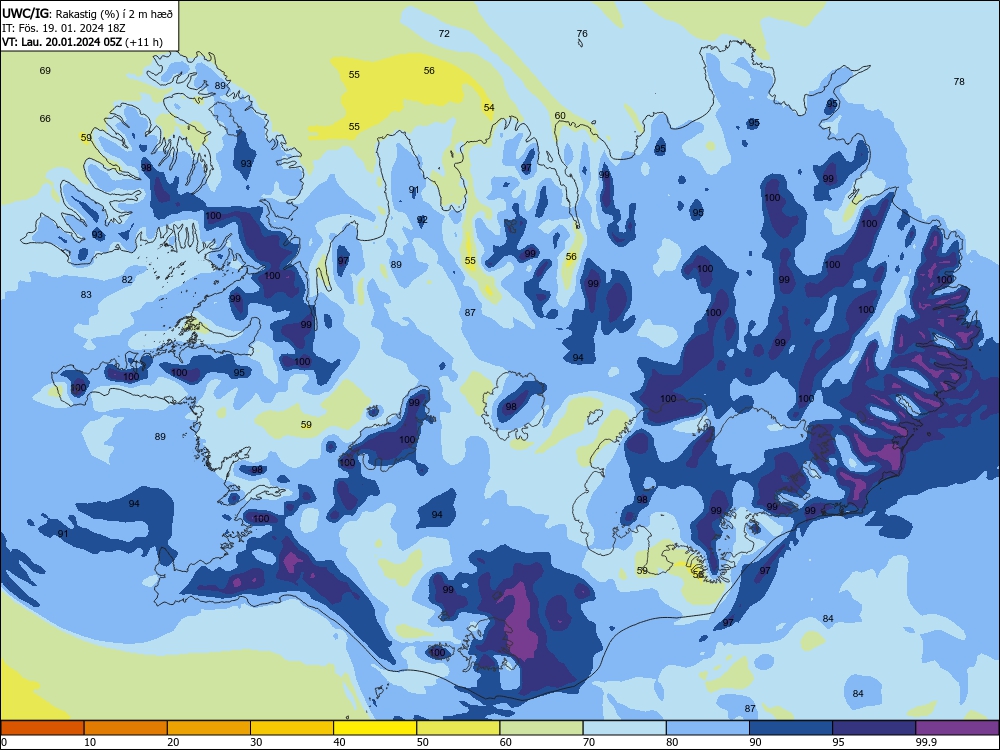This screenshot has height=750, width=1000.
Task: Click the map value '78'
Action: tap(959, 82)
